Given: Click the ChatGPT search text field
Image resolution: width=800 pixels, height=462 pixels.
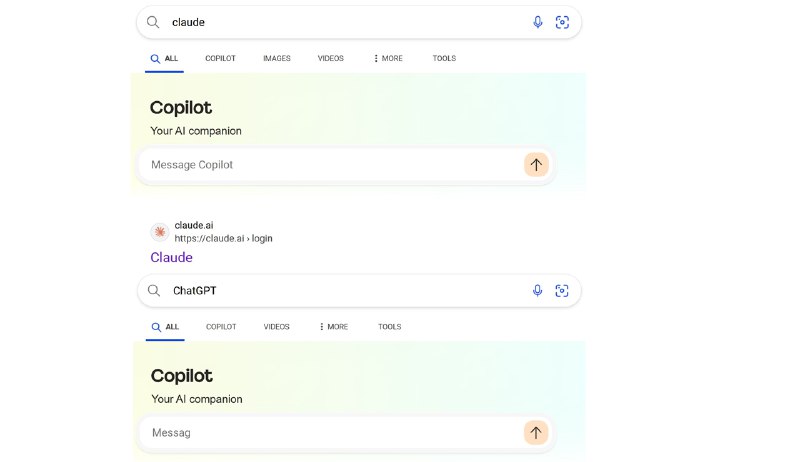Looking at the screenshot, I should (x=347, y=291).
